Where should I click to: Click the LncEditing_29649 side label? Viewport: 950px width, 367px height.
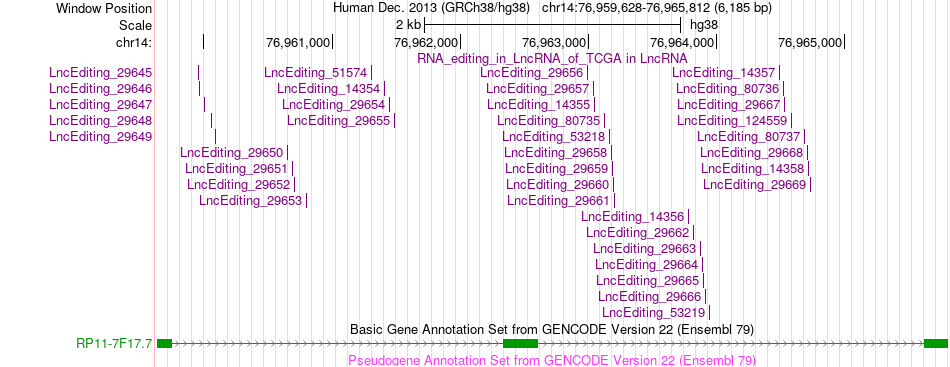coord(101,136)
